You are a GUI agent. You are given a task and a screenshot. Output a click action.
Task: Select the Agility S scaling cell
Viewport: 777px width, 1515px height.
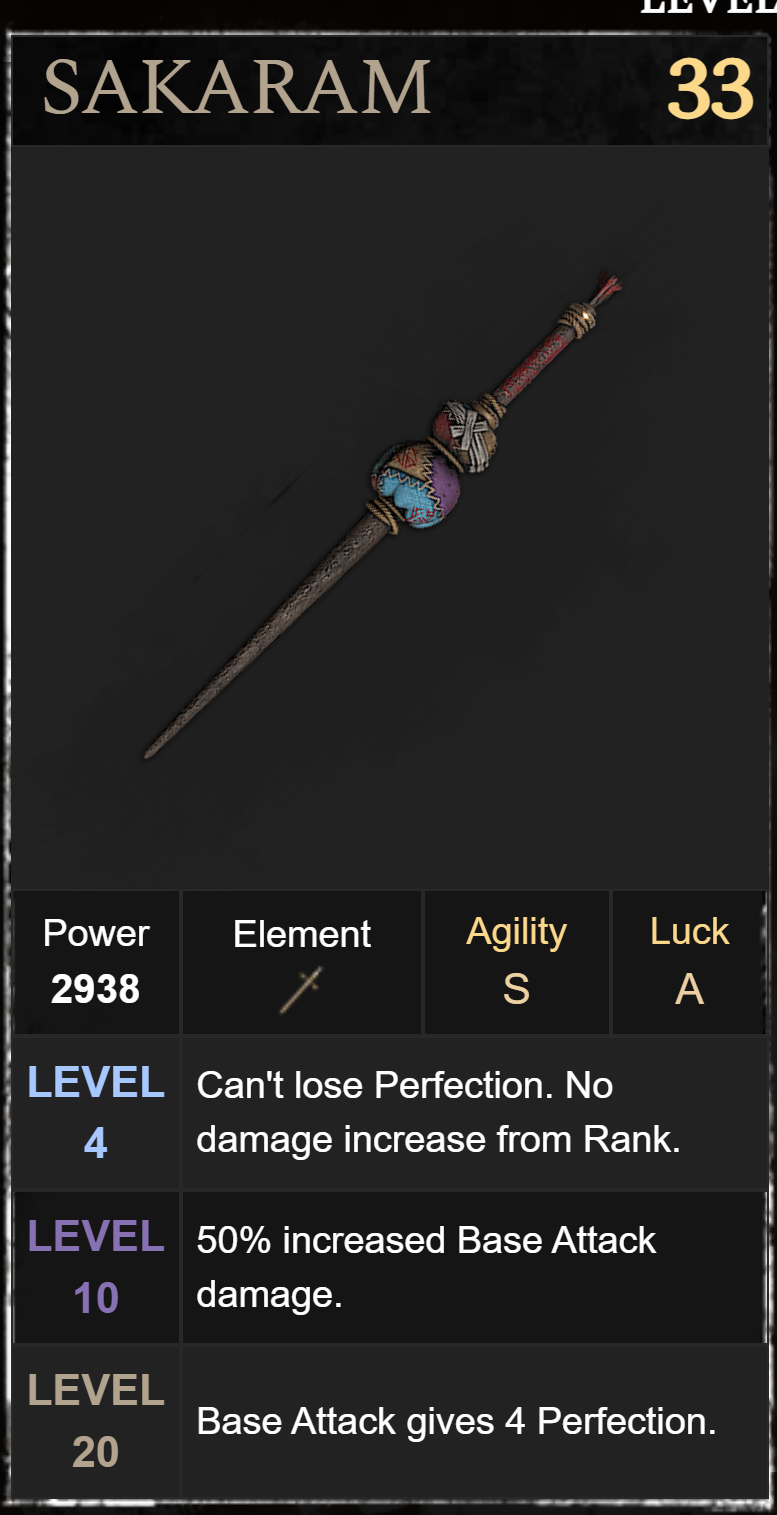[516, 962]
